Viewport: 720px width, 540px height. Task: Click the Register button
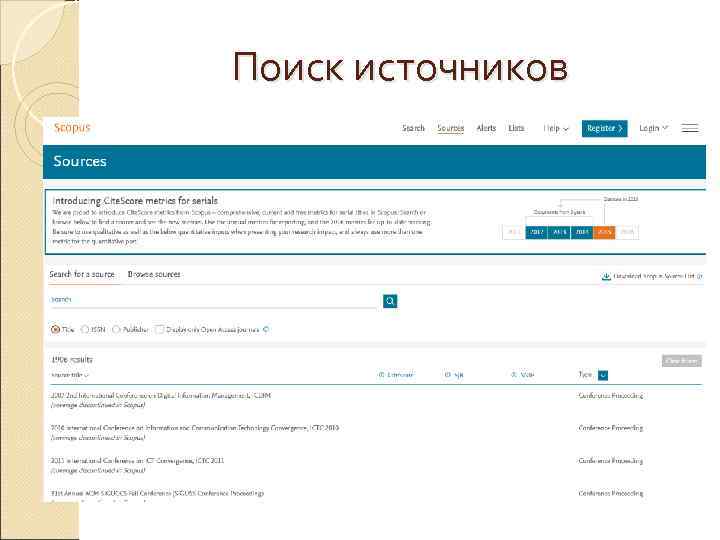click(x=604, y=128)
